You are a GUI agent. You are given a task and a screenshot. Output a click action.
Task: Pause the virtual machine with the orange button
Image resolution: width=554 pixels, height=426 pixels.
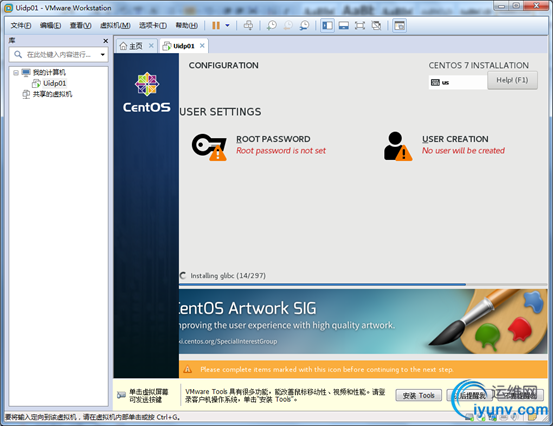(x=216, y=25)
